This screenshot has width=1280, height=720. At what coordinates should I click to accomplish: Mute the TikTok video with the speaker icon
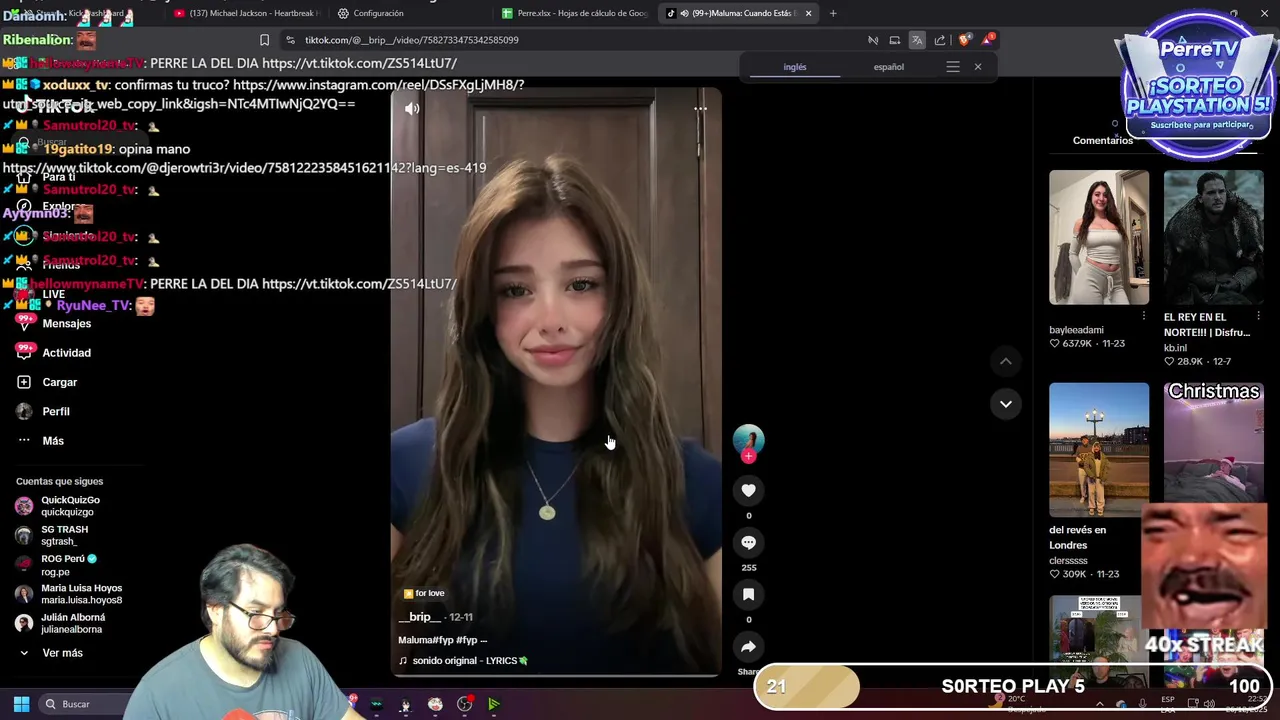pyautogui.click(x=412, y=108)
